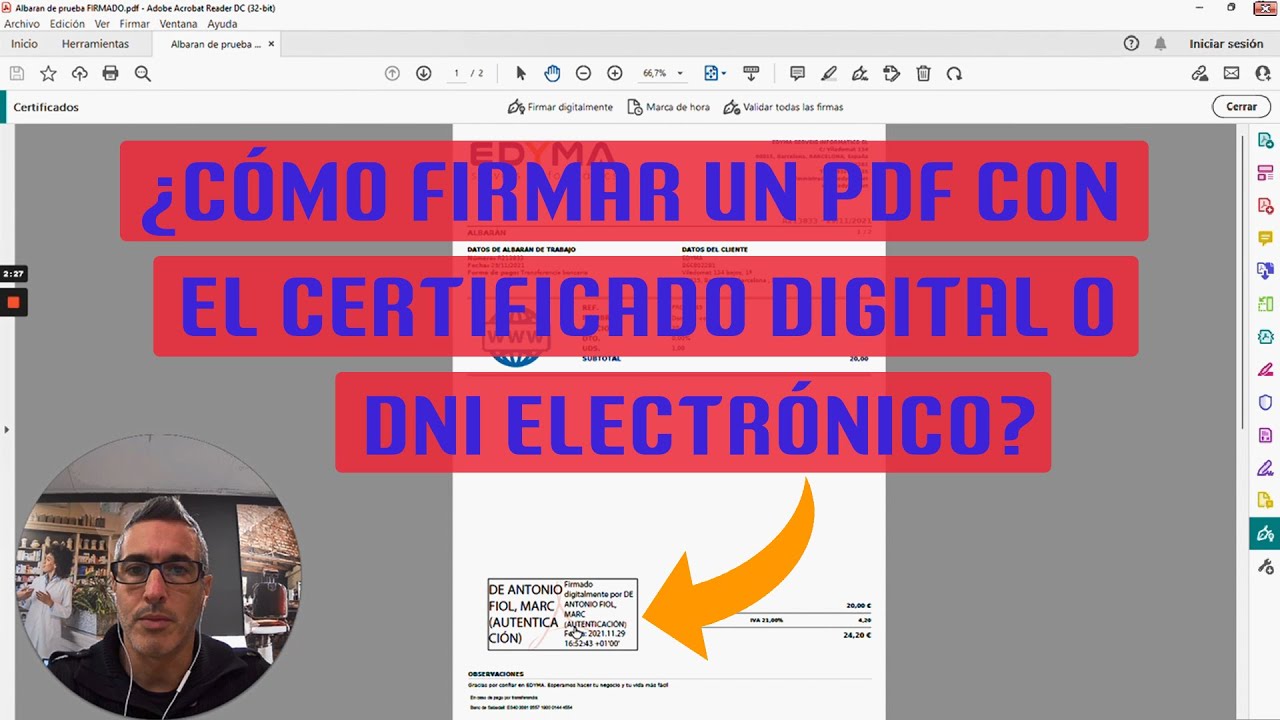The width and height of the screenshot is (1280, 720).
Task: Click the share link icon
Action: (x=1200, y=73)
